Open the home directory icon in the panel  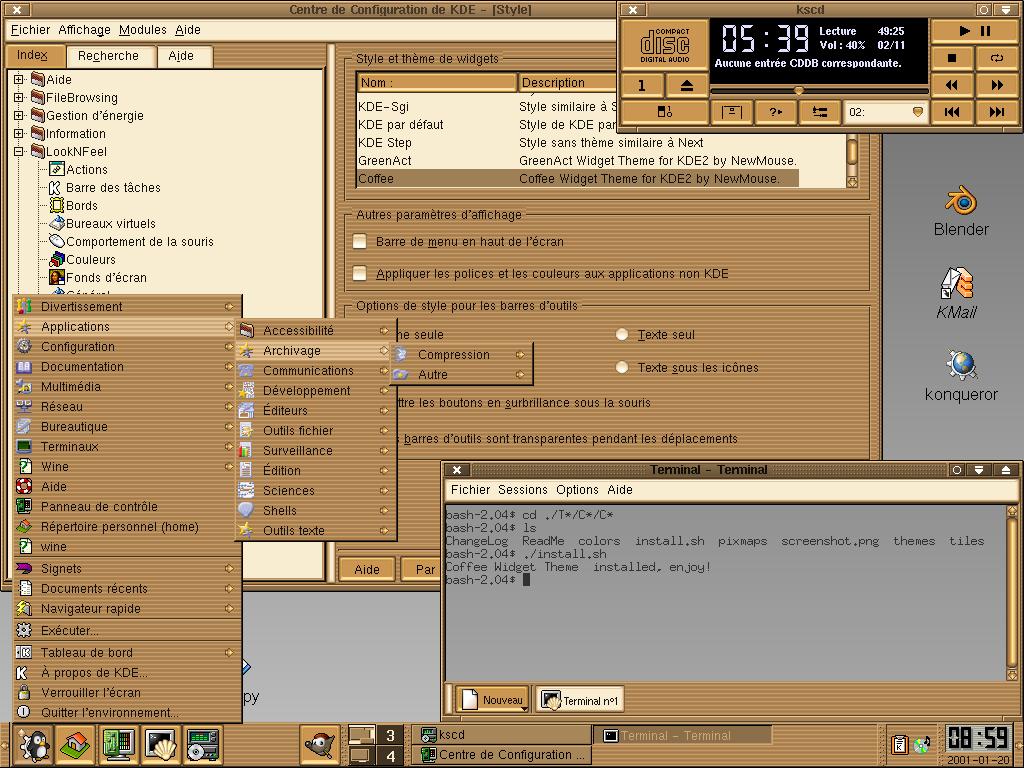[x=74, y=745]
